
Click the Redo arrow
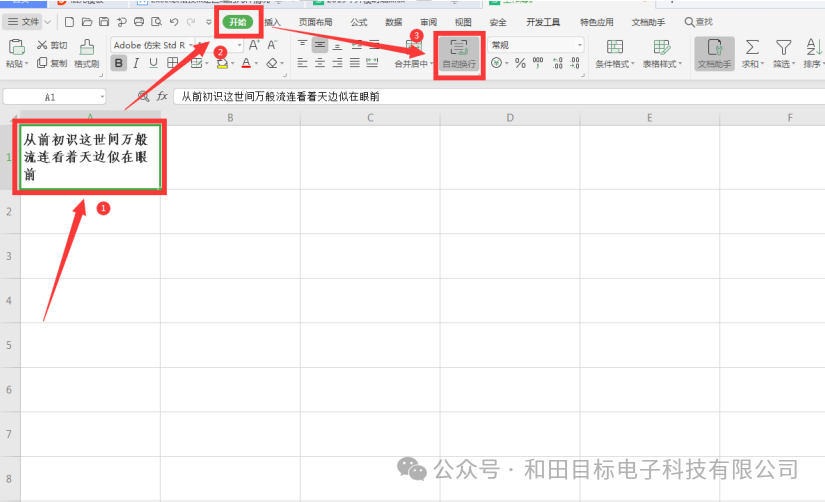[x=191, y=22]
